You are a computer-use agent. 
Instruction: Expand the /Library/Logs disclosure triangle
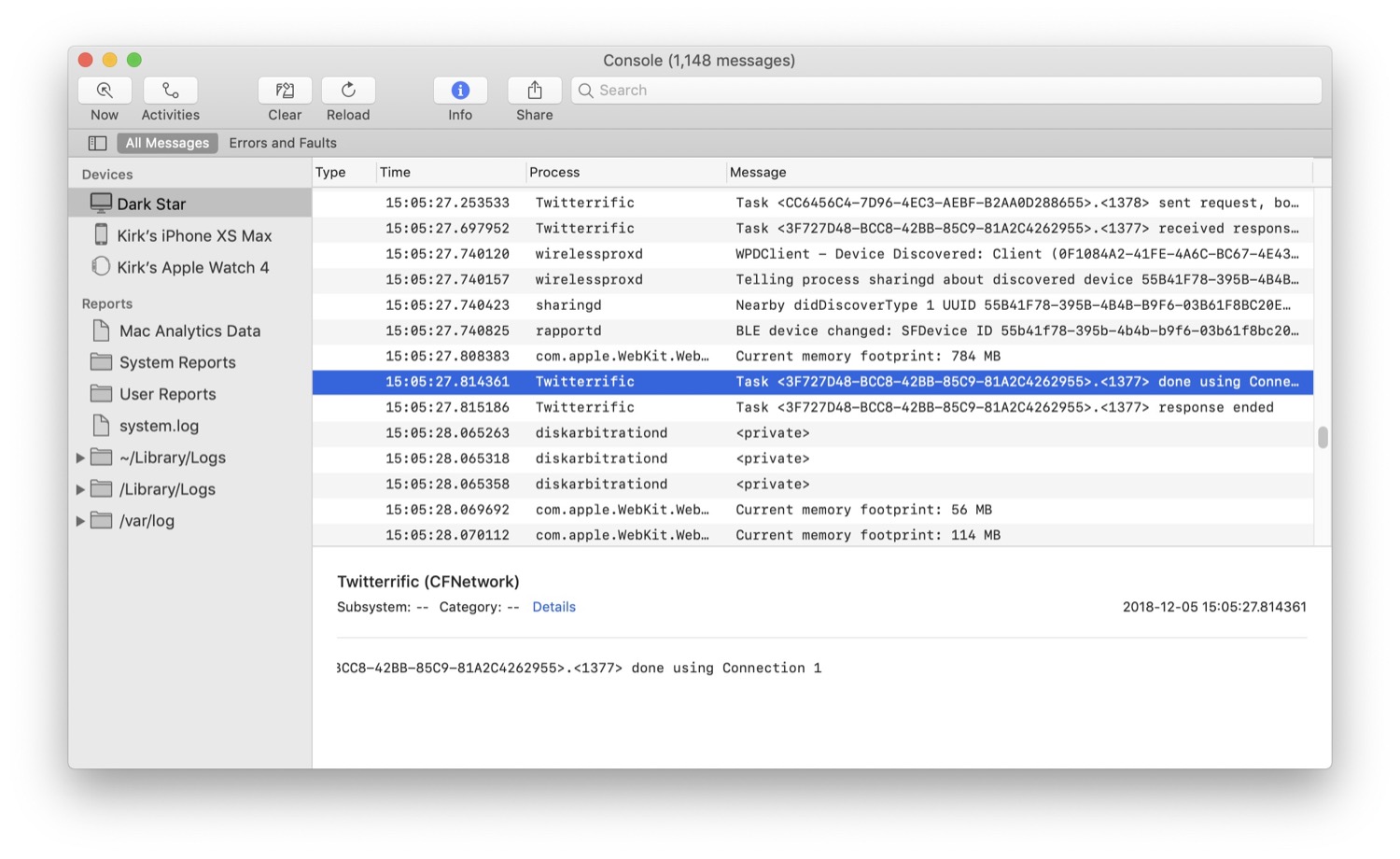(x=80, y=489)
